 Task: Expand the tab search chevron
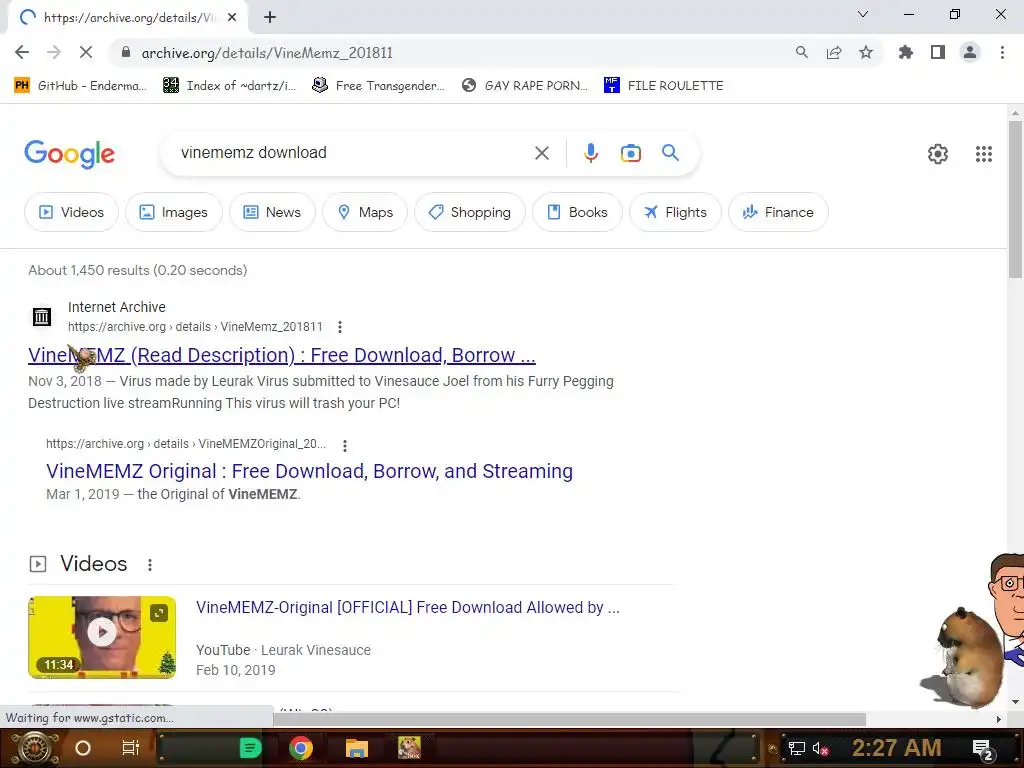[863, 14]
